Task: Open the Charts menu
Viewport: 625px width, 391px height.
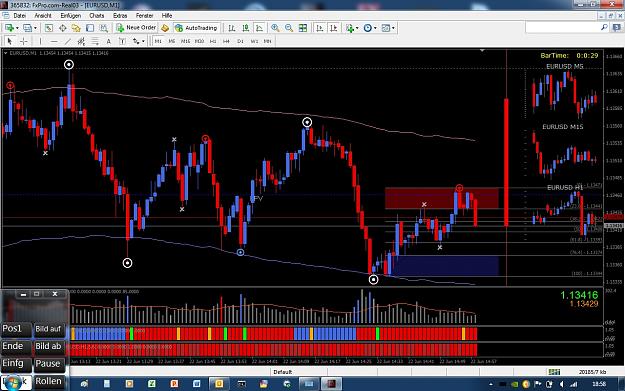Action: click(x=96, y=16)
